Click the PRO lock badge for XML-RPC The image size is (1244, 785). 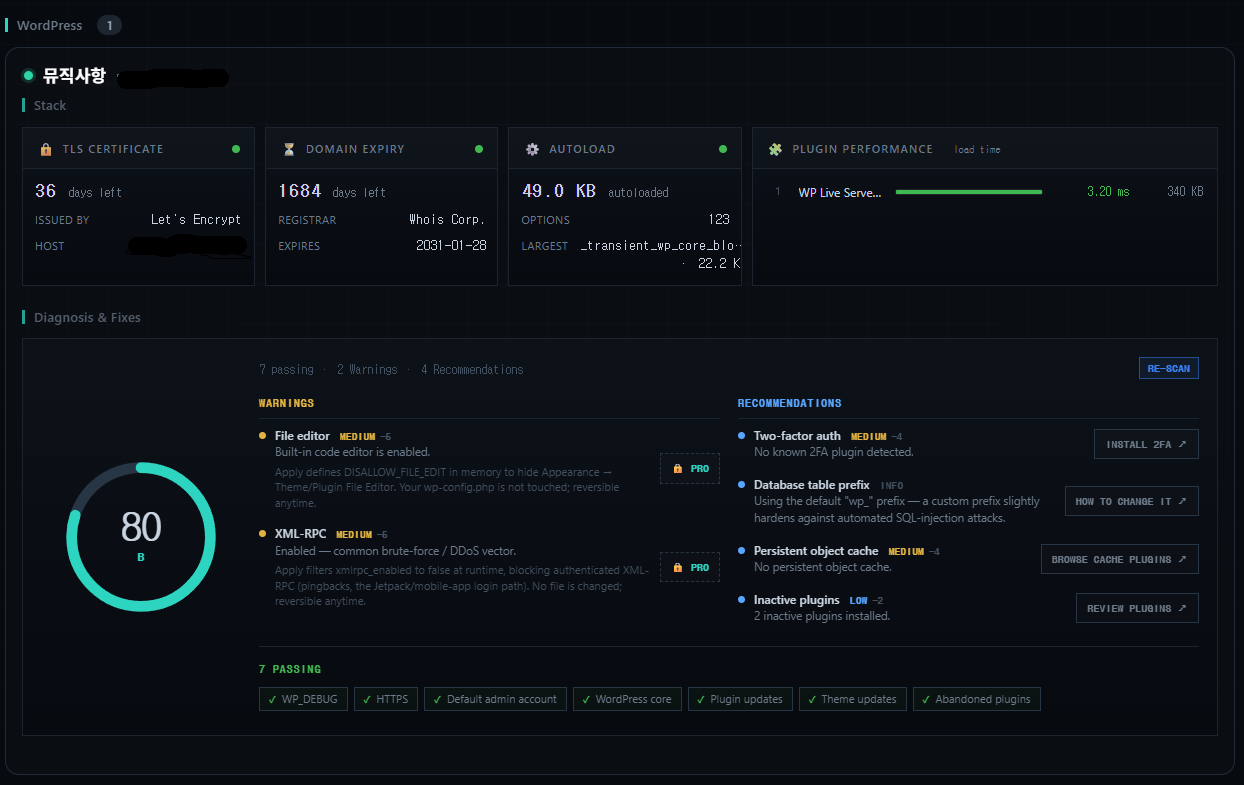(x=690, y=567)
